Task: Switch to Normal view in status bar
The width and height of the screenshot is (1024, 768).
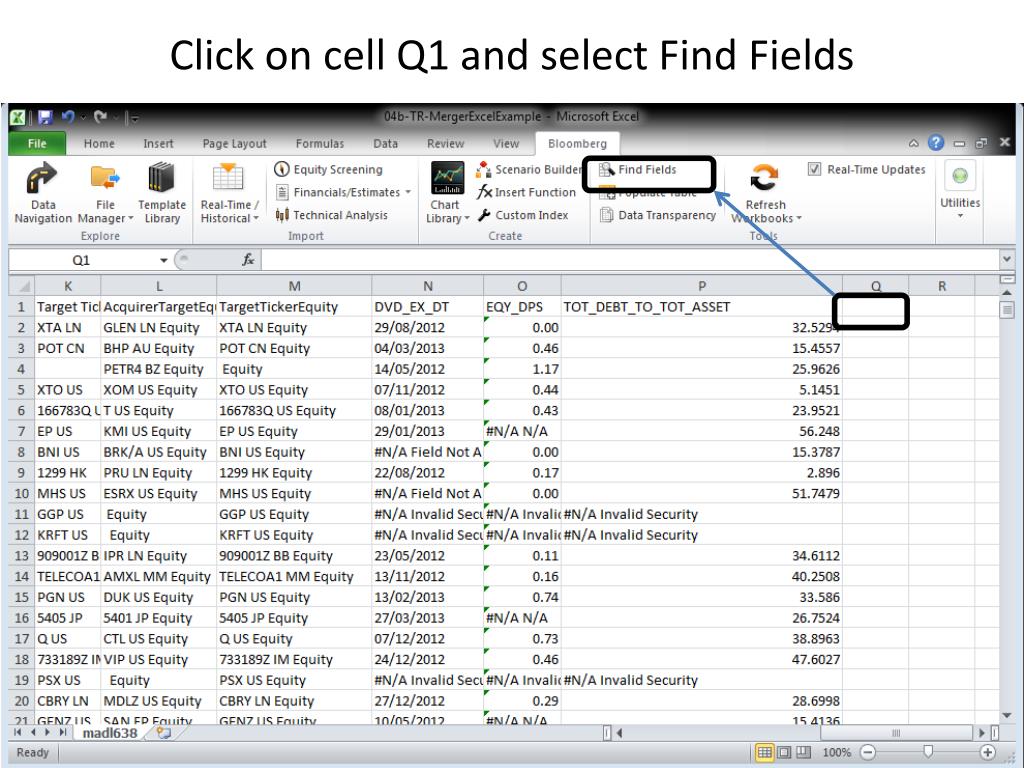Action: click(764, 752)
